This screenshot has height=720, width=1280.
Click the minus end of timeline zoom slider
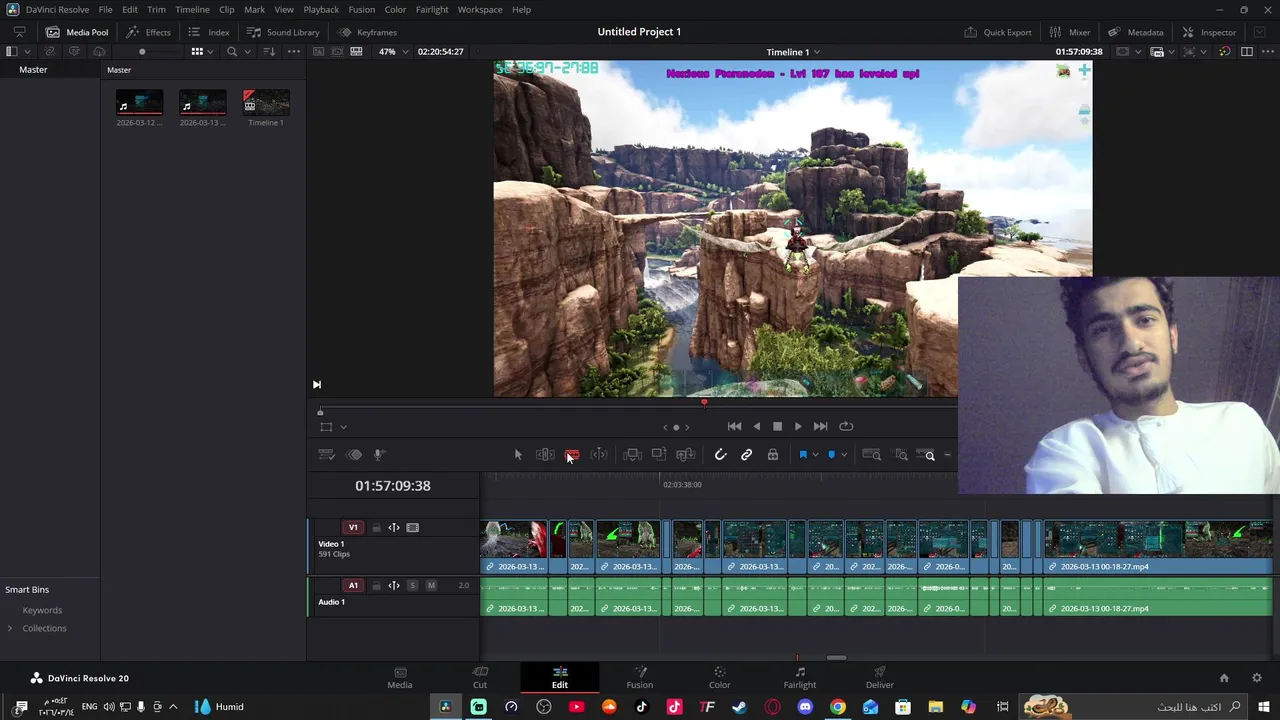click(x=947, y=456)
